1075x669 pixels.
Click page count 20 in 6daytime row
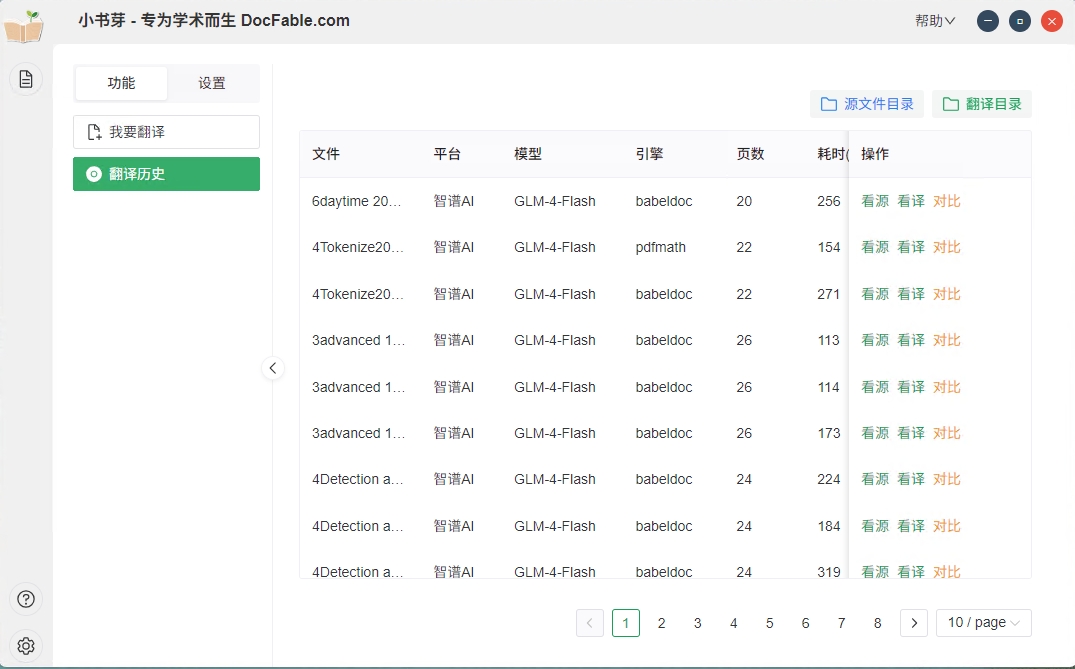[744, 201]
